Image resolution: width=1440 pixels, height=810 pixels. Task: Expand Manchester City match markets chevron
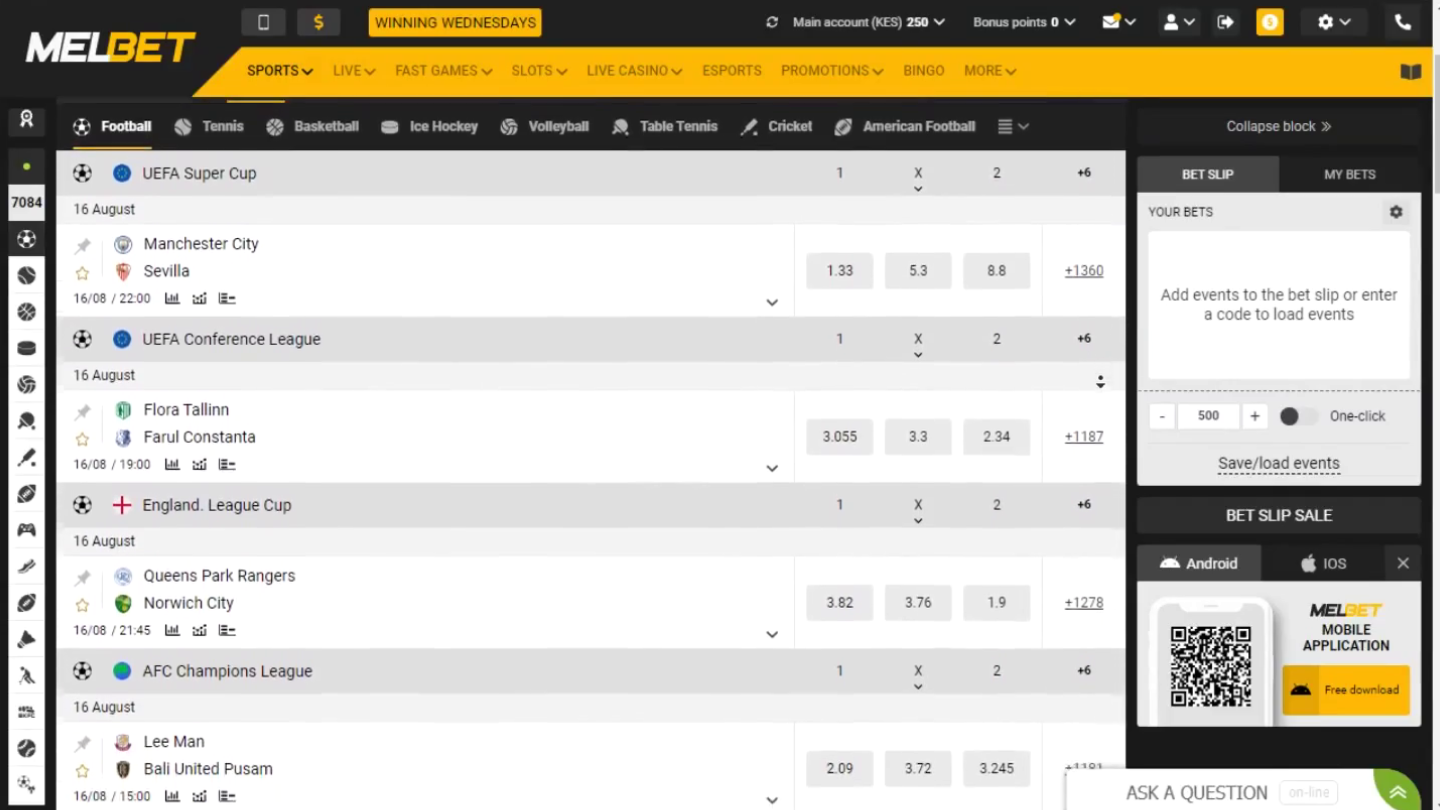click(x=772, y=302)
